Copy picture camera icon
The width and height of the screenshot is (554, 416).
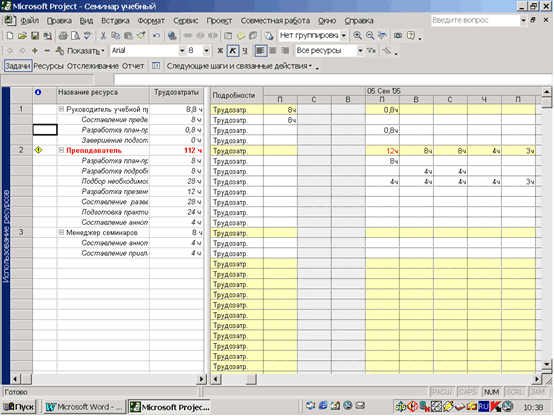tap(398, 36)
